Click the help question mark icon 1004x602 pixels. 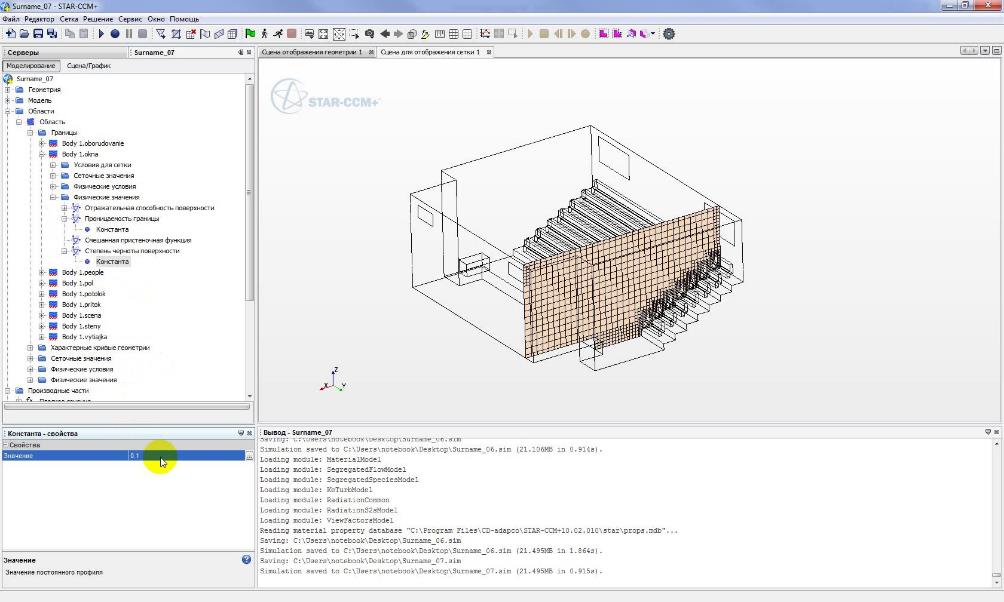(x=246, y=560)
